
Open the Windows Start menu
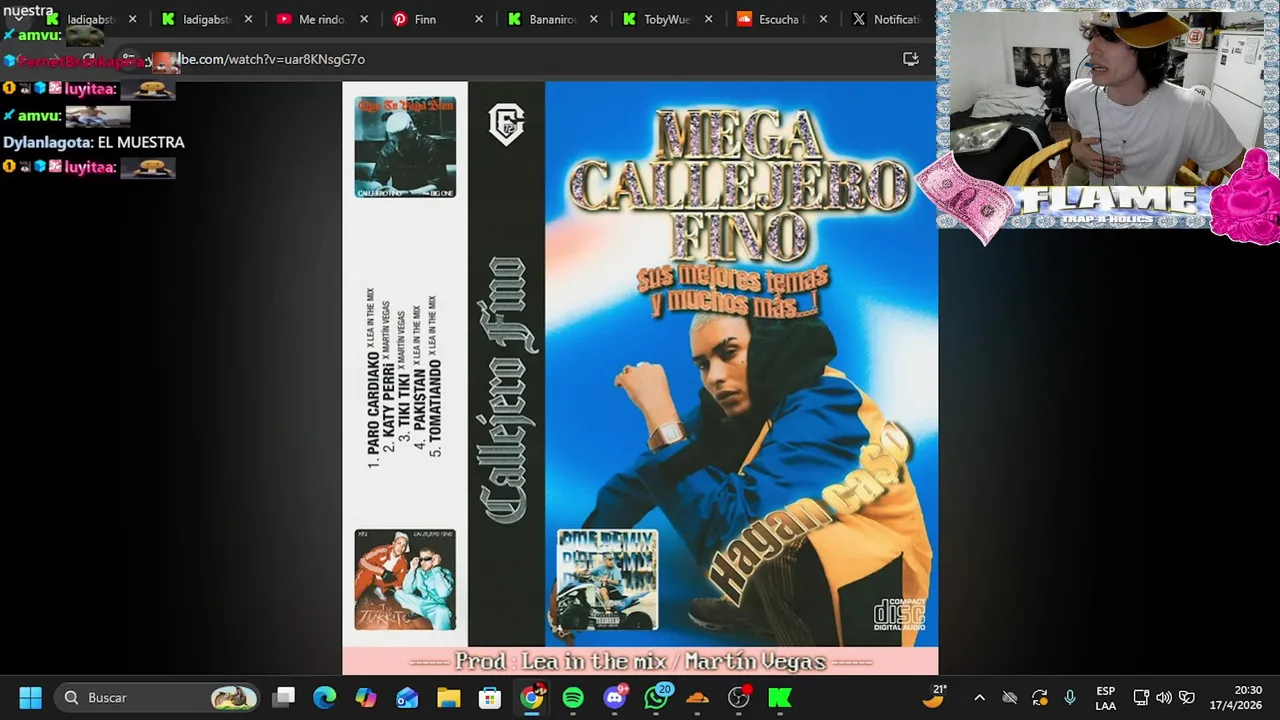point(30,697)
